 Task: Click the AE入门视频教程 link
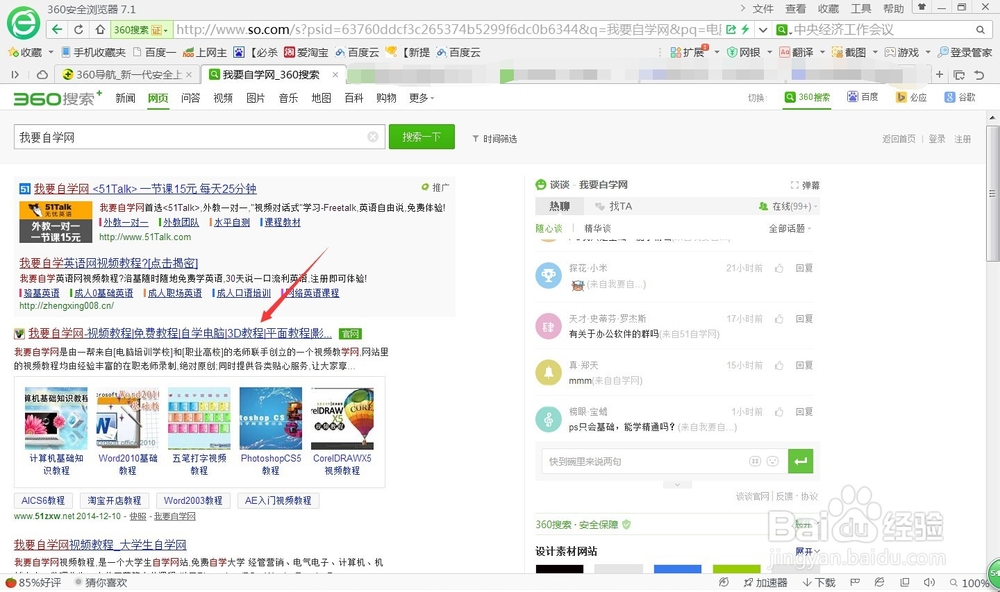tap(278, 501)
